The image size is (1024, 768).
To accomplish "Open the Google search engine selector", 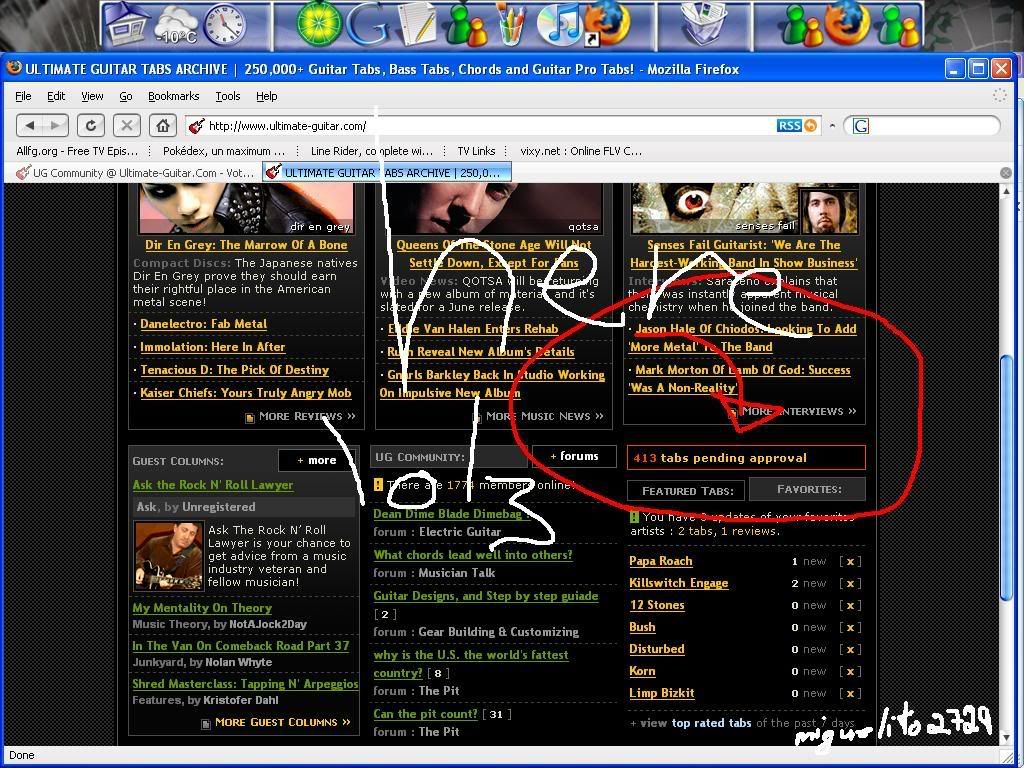I will pyautogui.click(x=861, y=126).
